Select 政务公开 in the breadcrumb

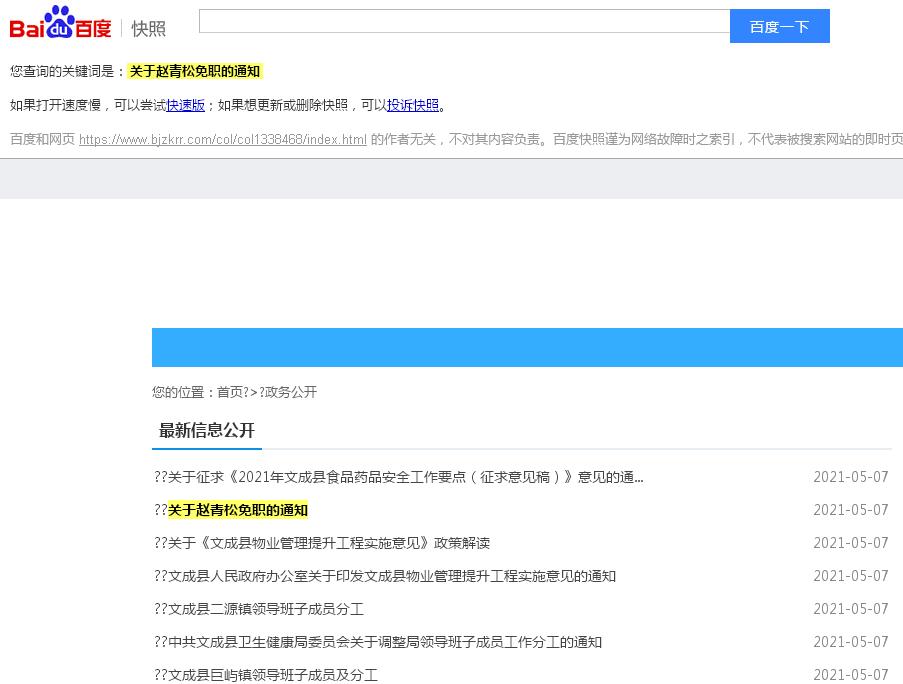click(289, 392)
